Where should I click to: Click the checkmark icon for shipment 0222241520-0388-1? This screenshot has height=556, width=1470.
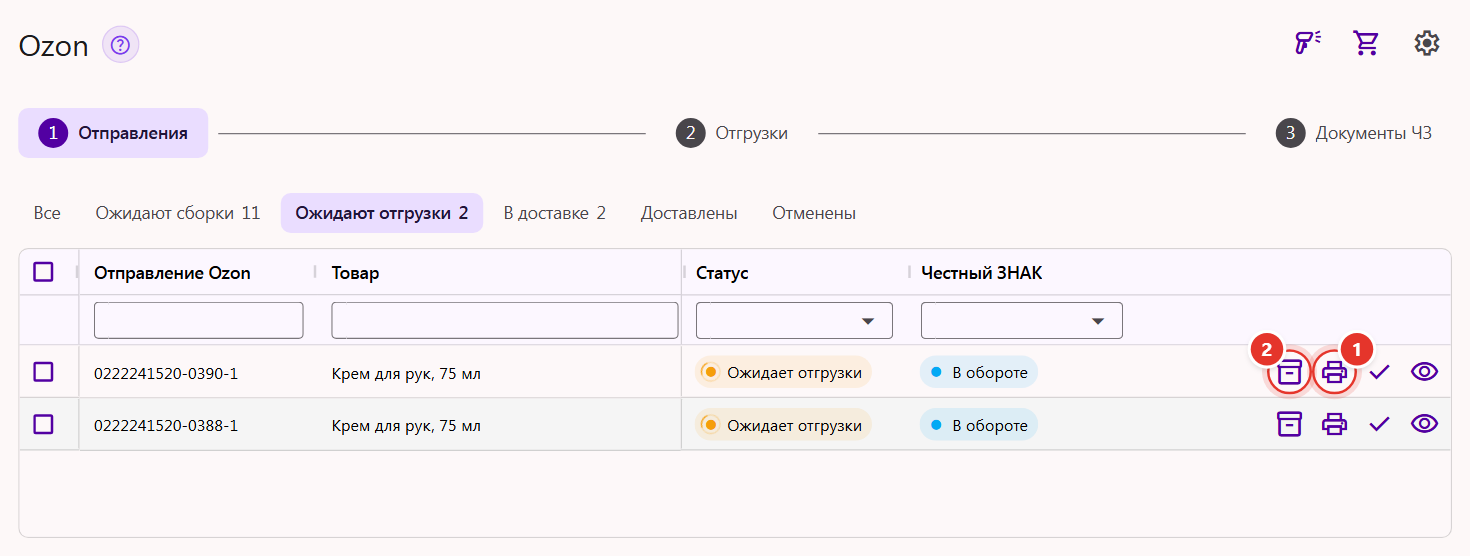point(1380,424)
